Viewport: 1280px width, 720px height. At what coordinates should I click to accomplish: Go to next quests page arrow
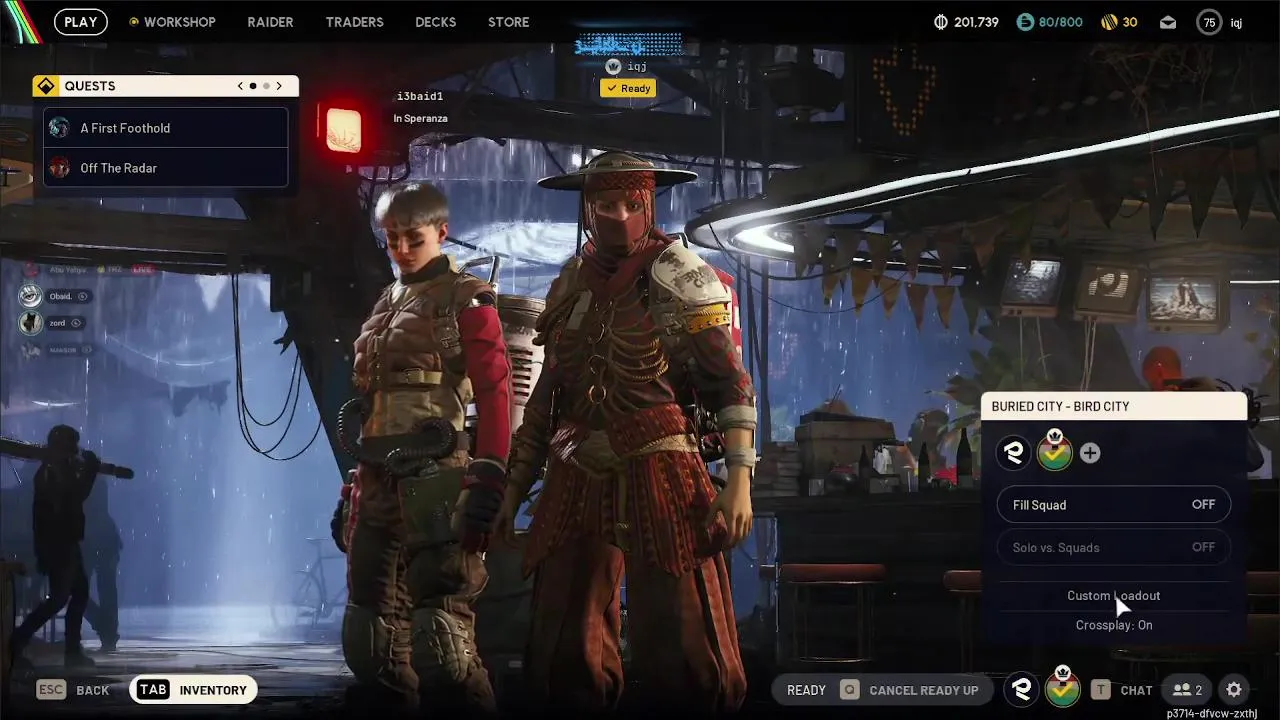279,86
